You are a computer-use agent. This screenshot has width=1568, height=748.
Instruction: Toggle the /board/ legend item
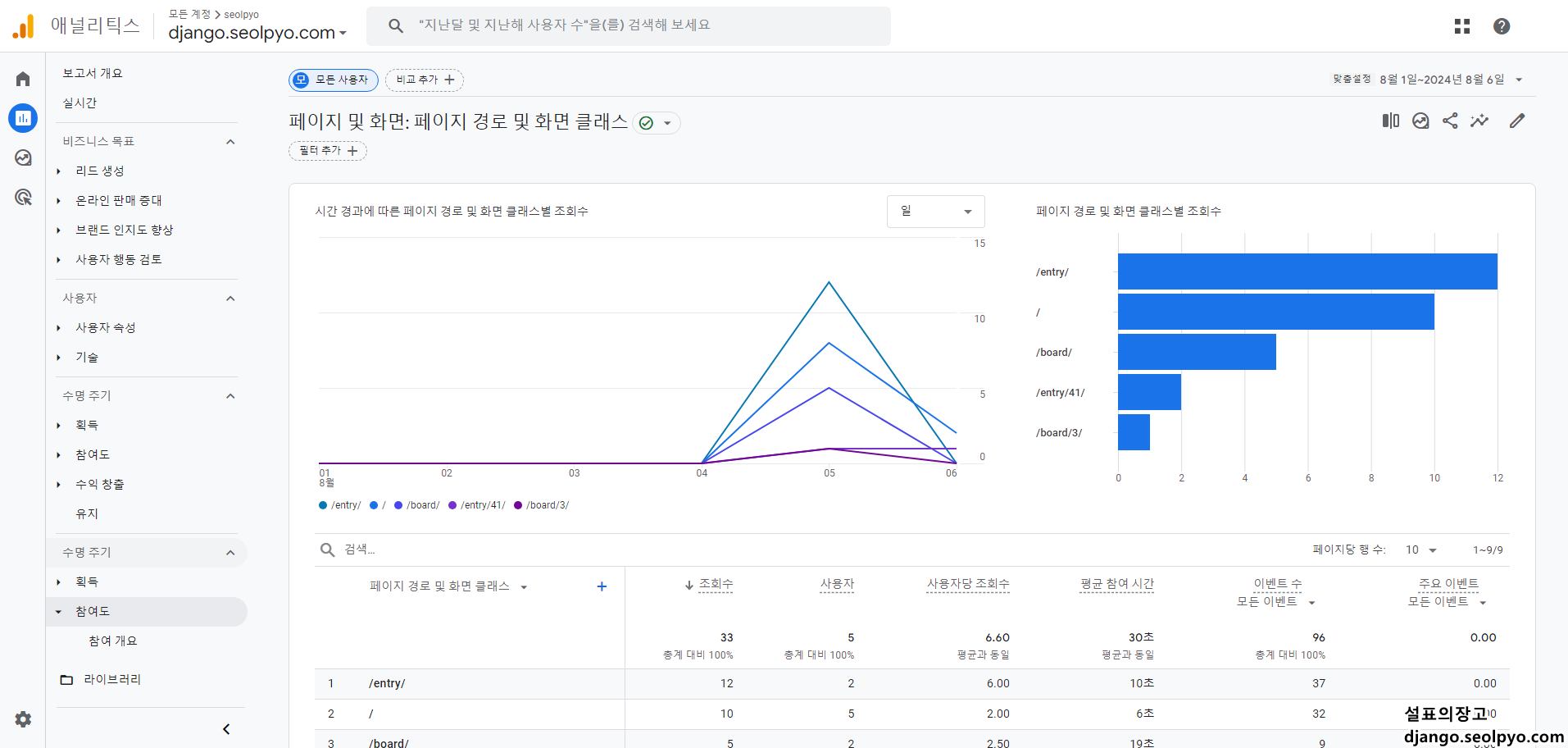tap(417, 505)
